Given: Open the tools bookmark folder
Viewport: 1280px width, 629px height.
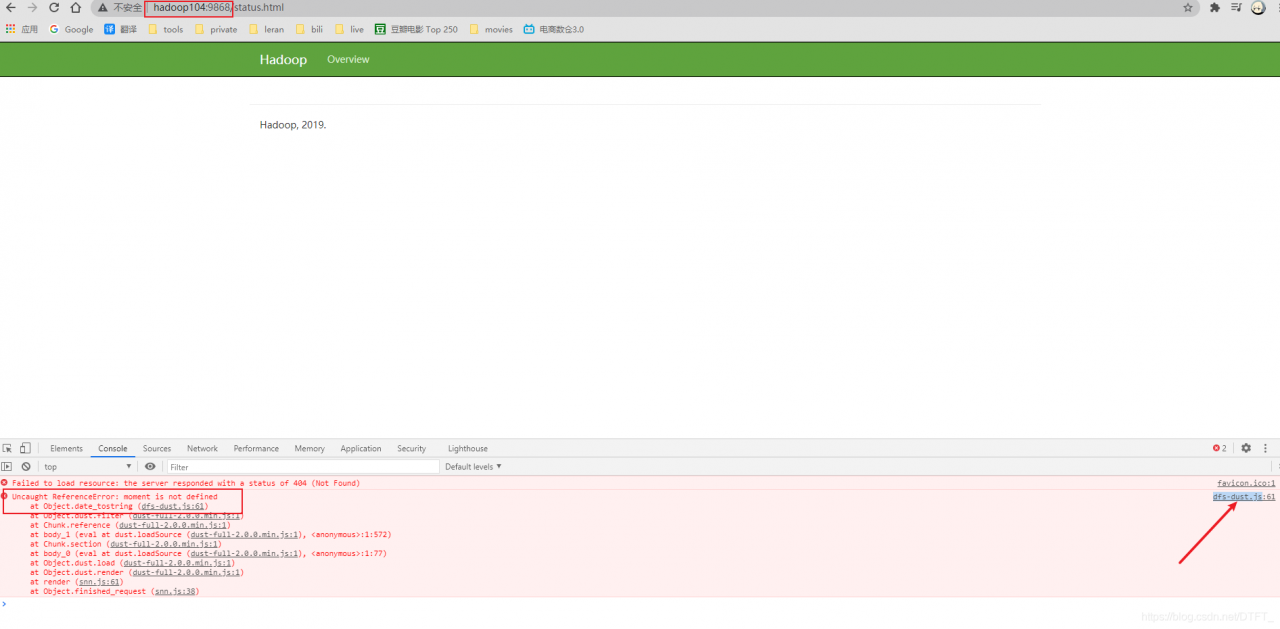Looking at the screenshot, I should point(166,29).
